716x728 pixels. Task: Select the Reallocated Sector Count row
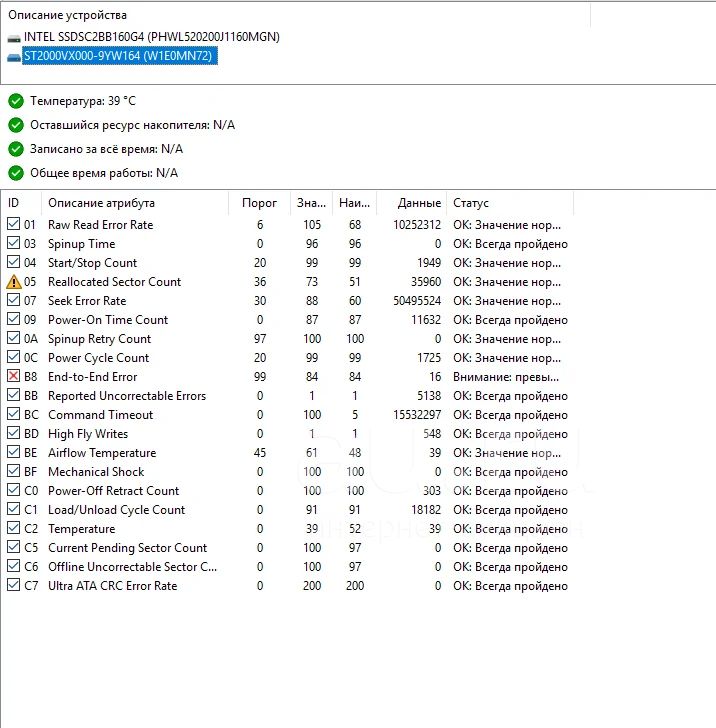click(x=114, y=282)
